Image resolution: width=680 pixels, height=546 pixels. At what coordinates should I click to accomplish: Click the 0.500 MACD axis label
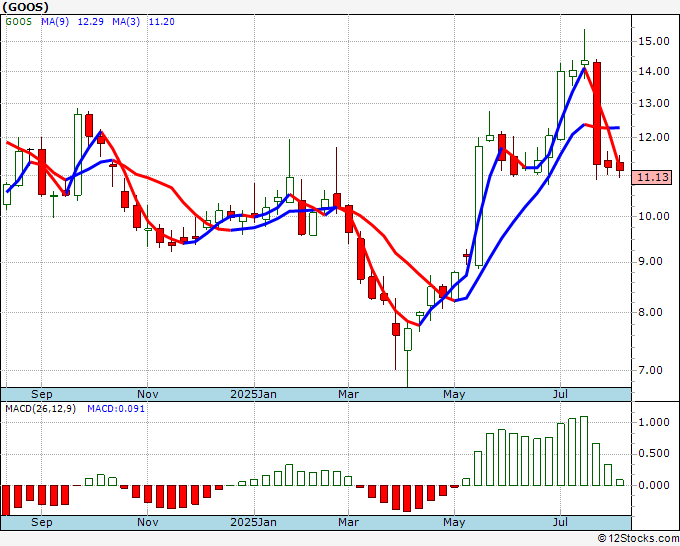pyautogui.click(x=654, y=454)
